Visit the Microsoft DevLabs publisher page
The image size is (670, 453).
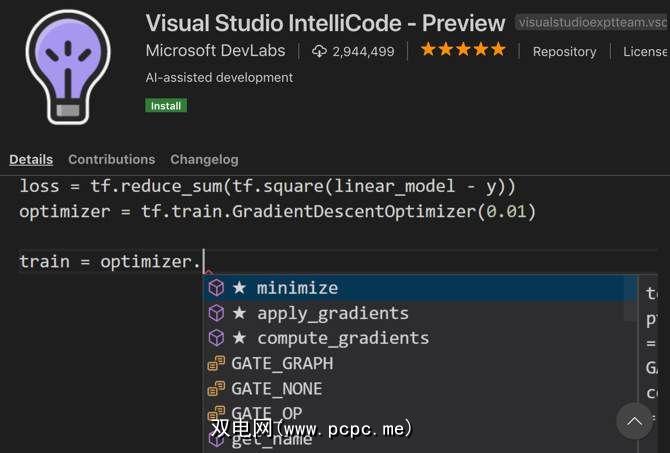tap(215, 51)
